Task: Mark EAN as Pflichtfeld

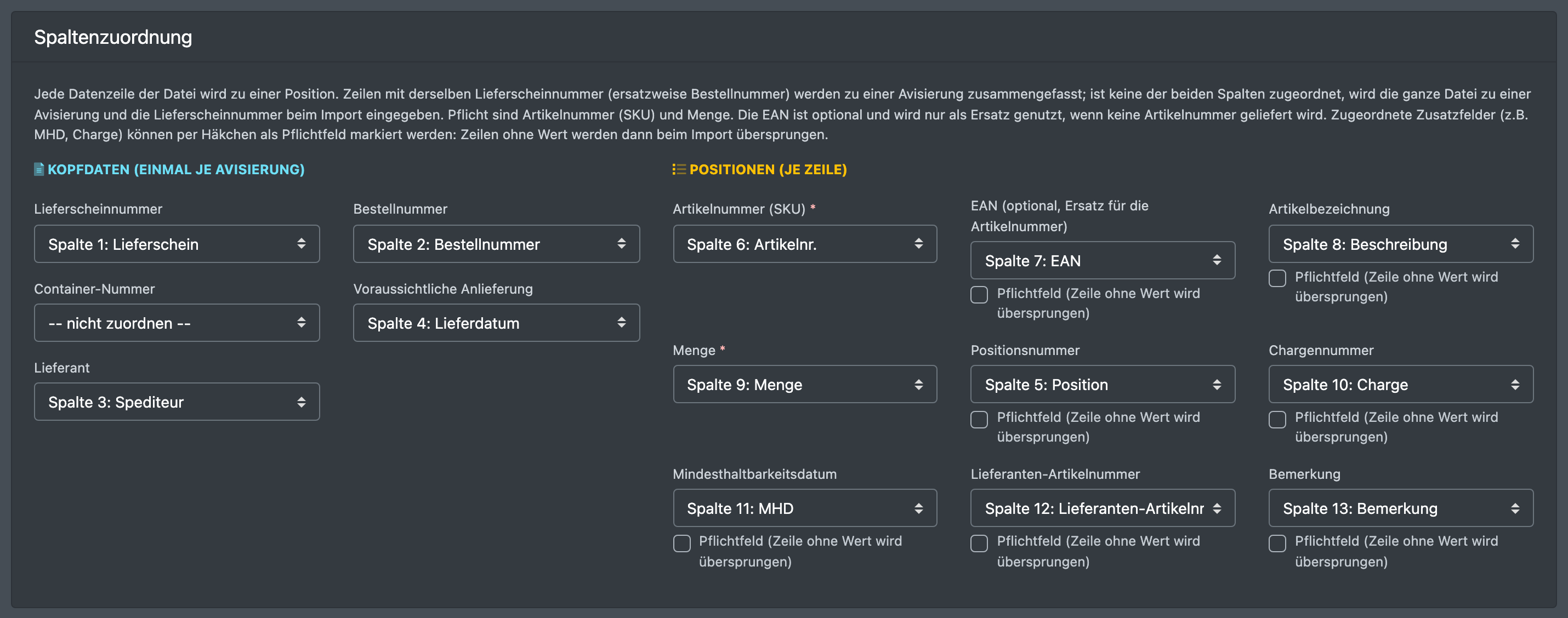Action: click(979, 295)
